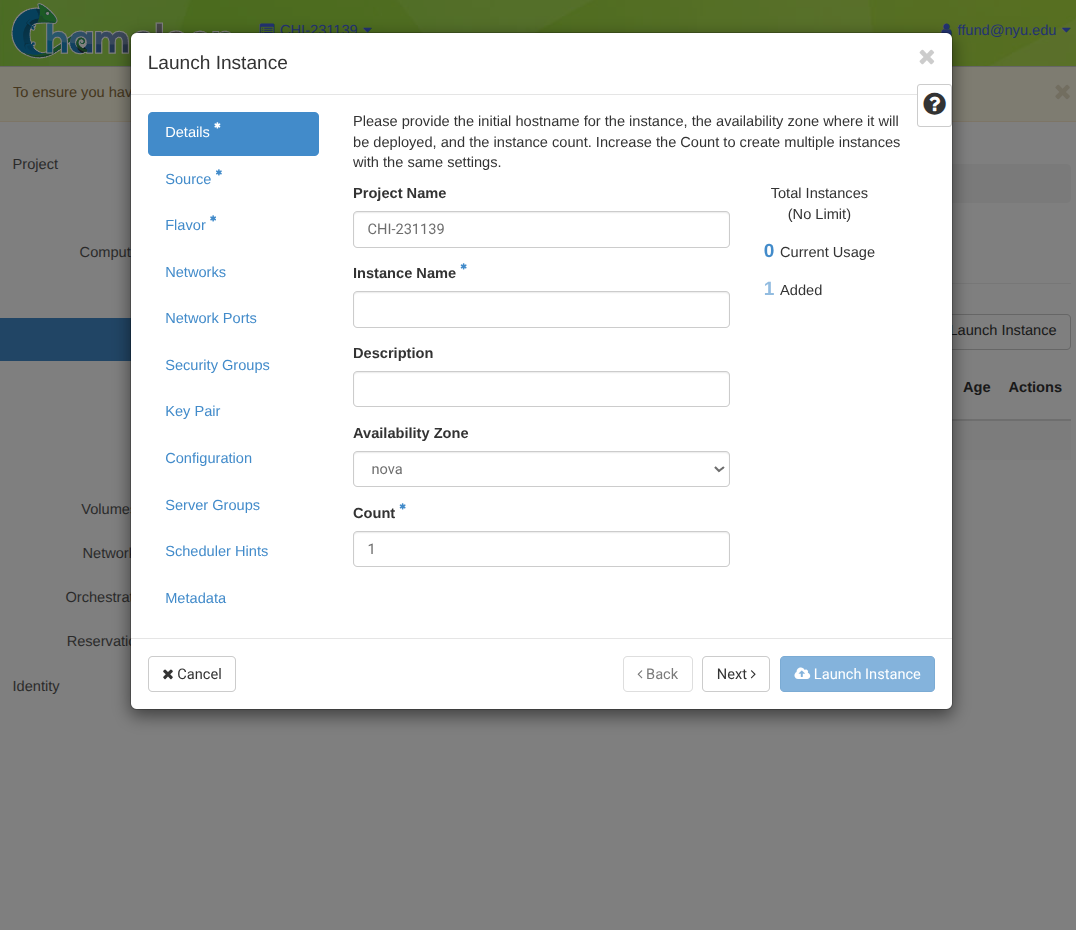Select the Security Groups step
This screenshot has width=1076, height=930.
point(217,365)
